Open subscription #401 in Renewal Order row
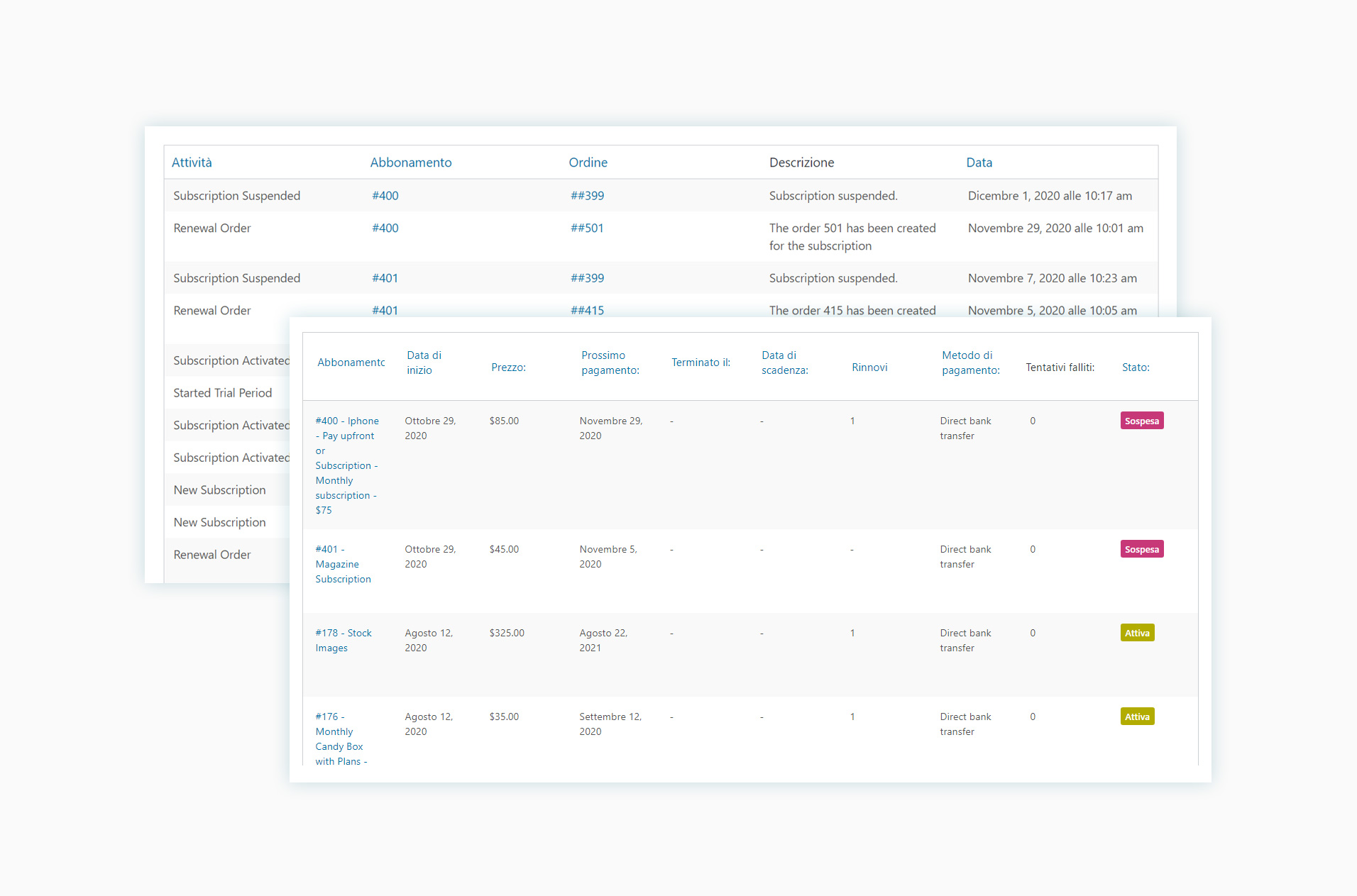 [385, 311]
